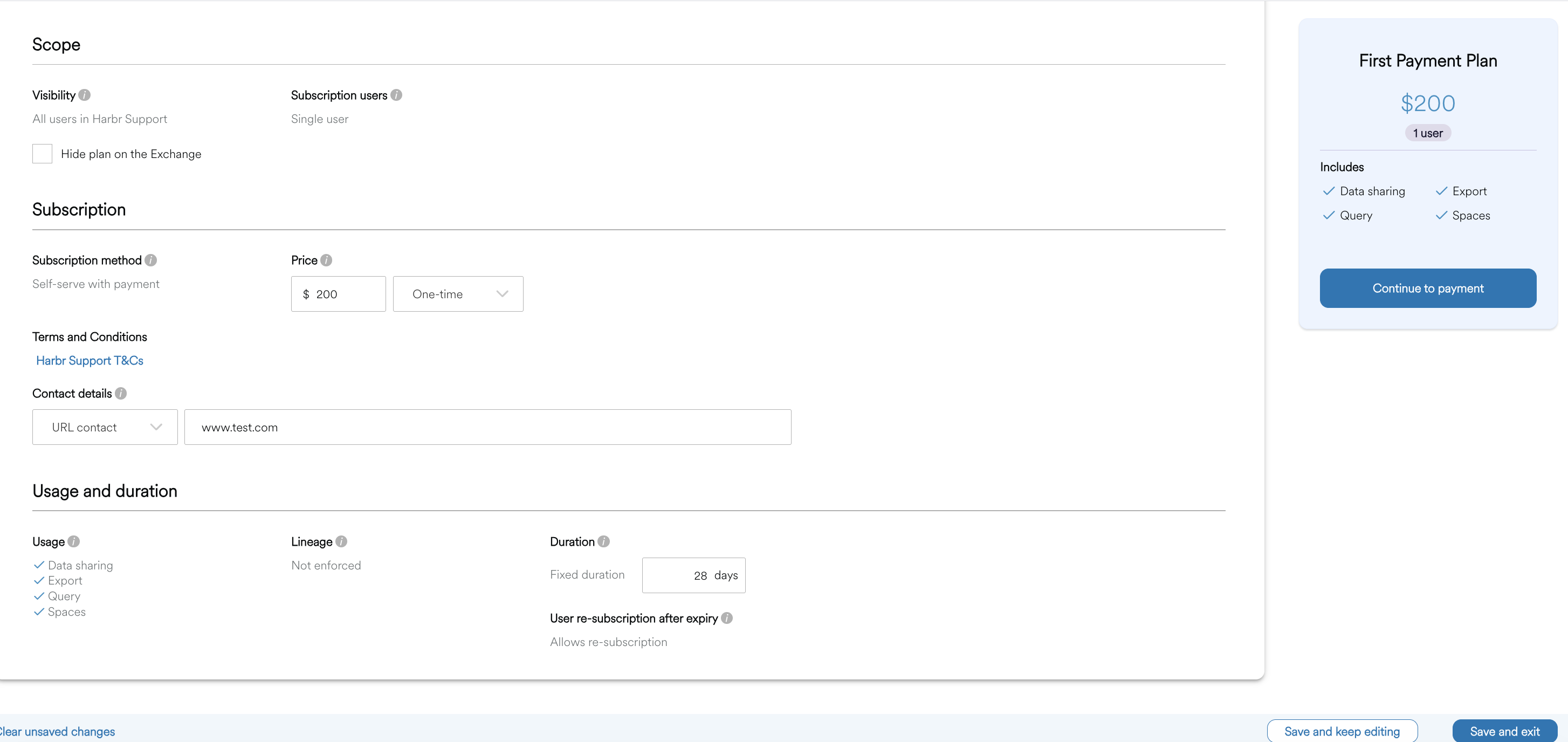1568x742 pixels.
Task: Open the One-time billing frequency dropdown
Action: (458, 294)
